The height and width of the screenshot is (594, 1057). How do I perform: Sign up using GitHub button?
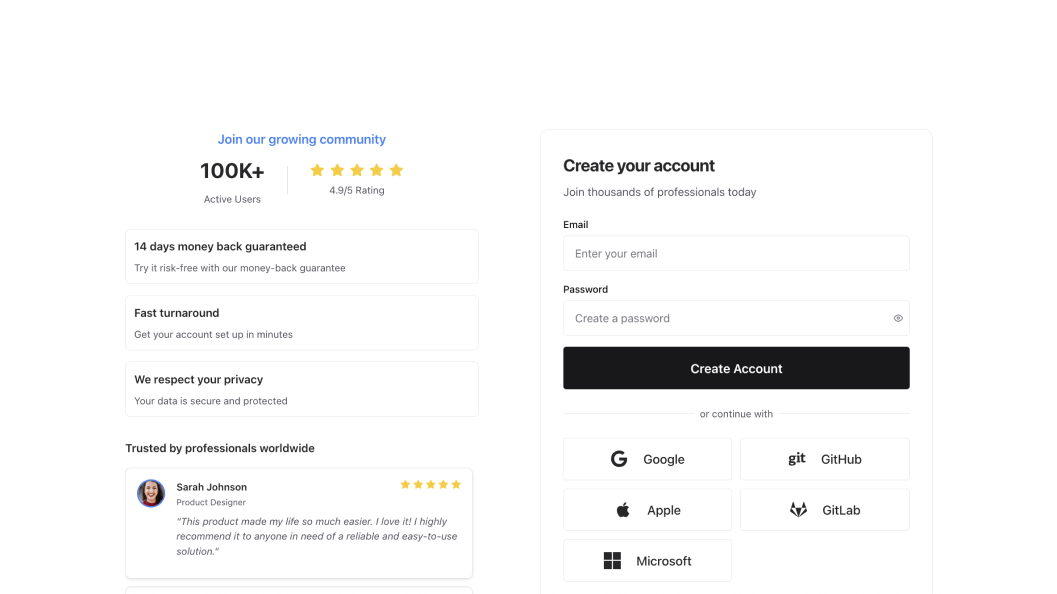coord(824,459)
